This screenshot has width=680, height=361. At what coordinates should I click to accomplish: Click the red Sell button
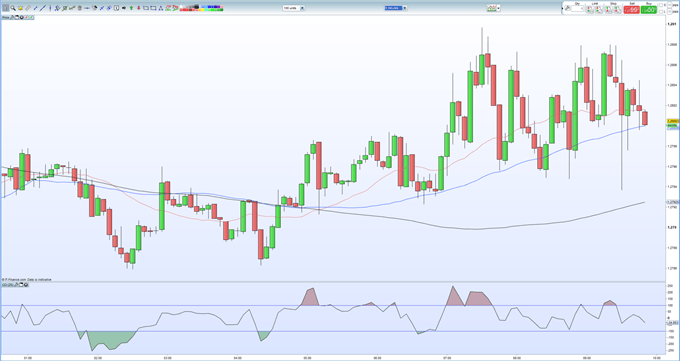(631, 10)
